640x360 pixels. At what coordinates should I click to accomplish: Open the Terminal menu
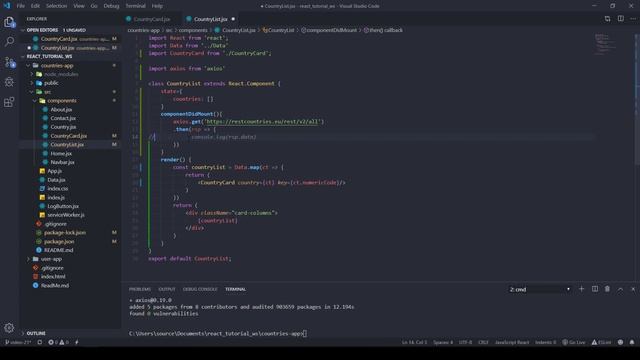(x=136, y=6)
